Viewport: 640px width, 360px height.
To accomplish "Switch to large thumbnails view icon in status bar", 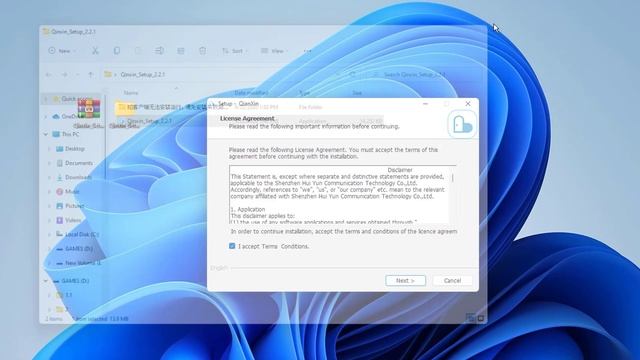I will (480, 318).
